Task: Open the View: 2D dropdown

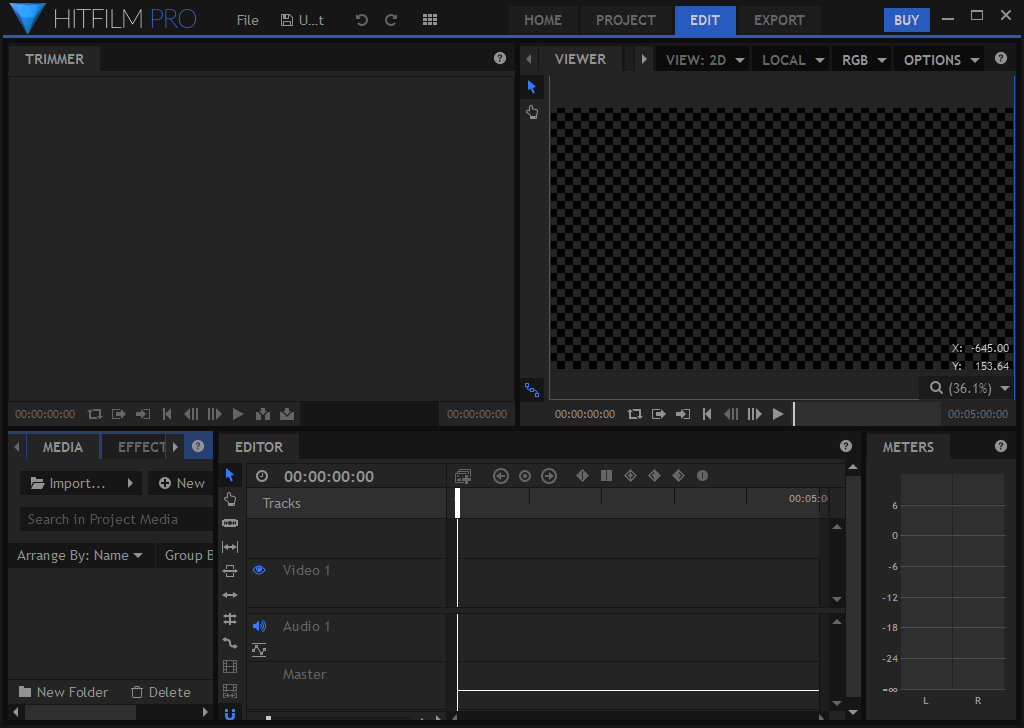Action: 705,60
